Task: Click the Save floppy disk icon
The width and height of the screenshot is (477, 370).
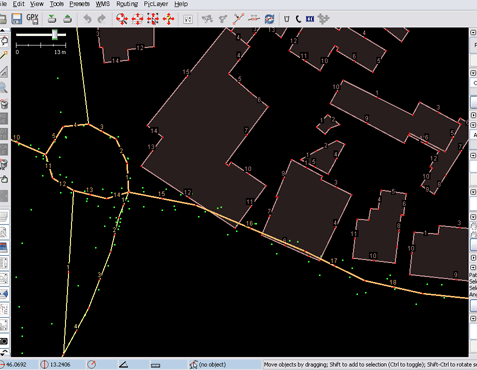Action: click(17, 19)
